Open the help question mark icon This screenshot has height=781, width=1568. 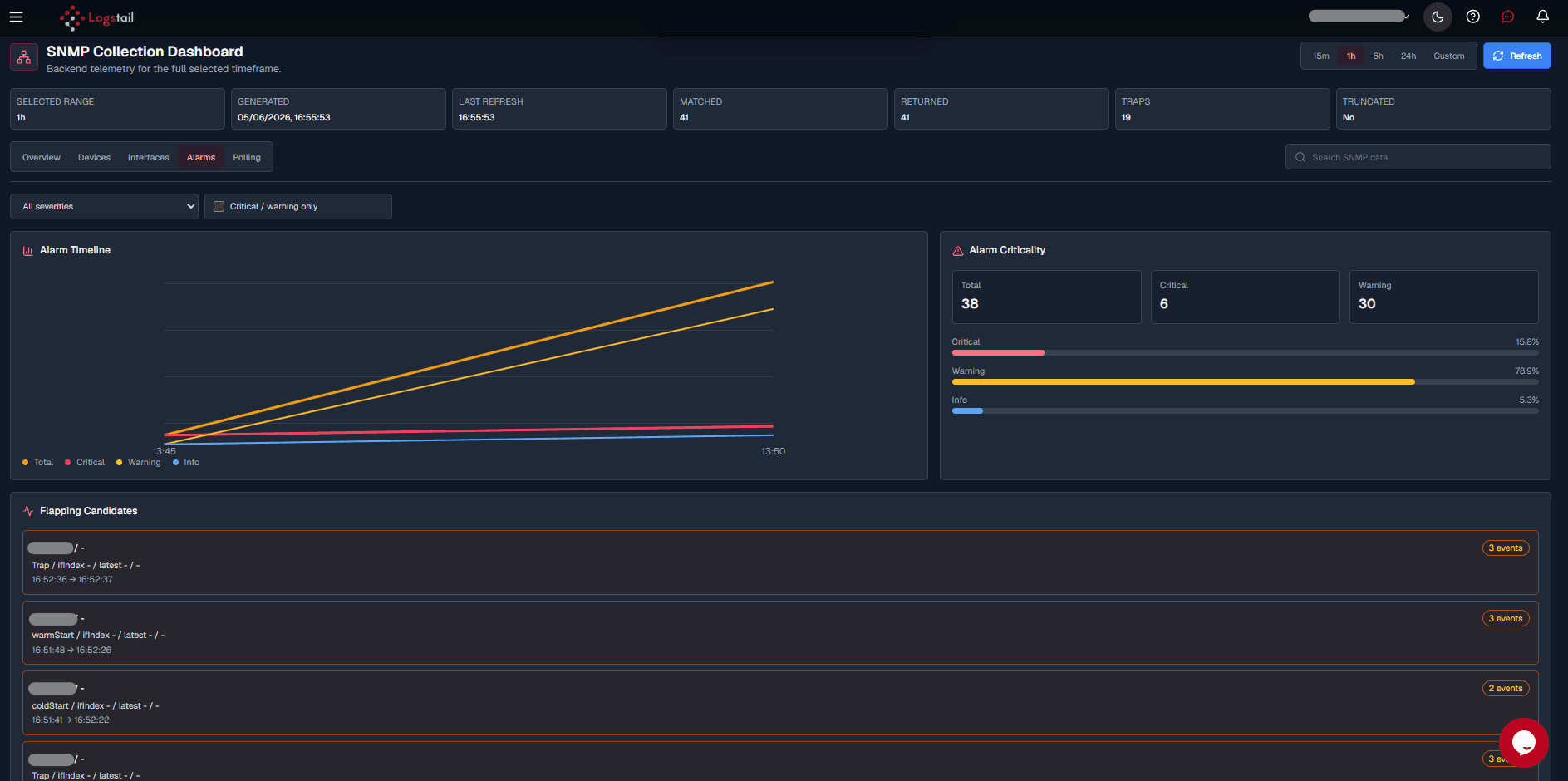click(x=1472, y=17)
